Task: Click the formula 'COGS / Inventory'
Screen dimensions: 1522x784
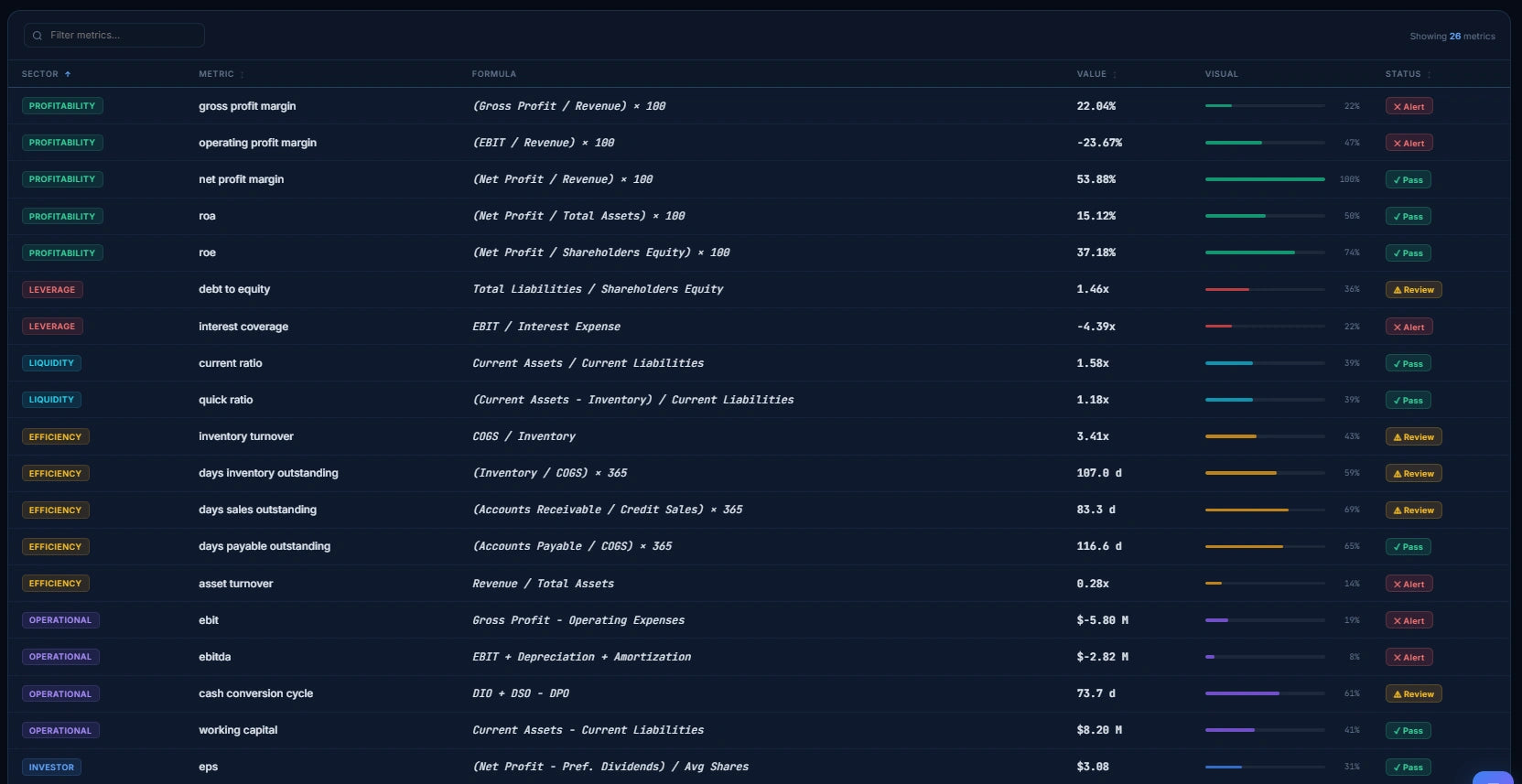Action: coord(524,436)
